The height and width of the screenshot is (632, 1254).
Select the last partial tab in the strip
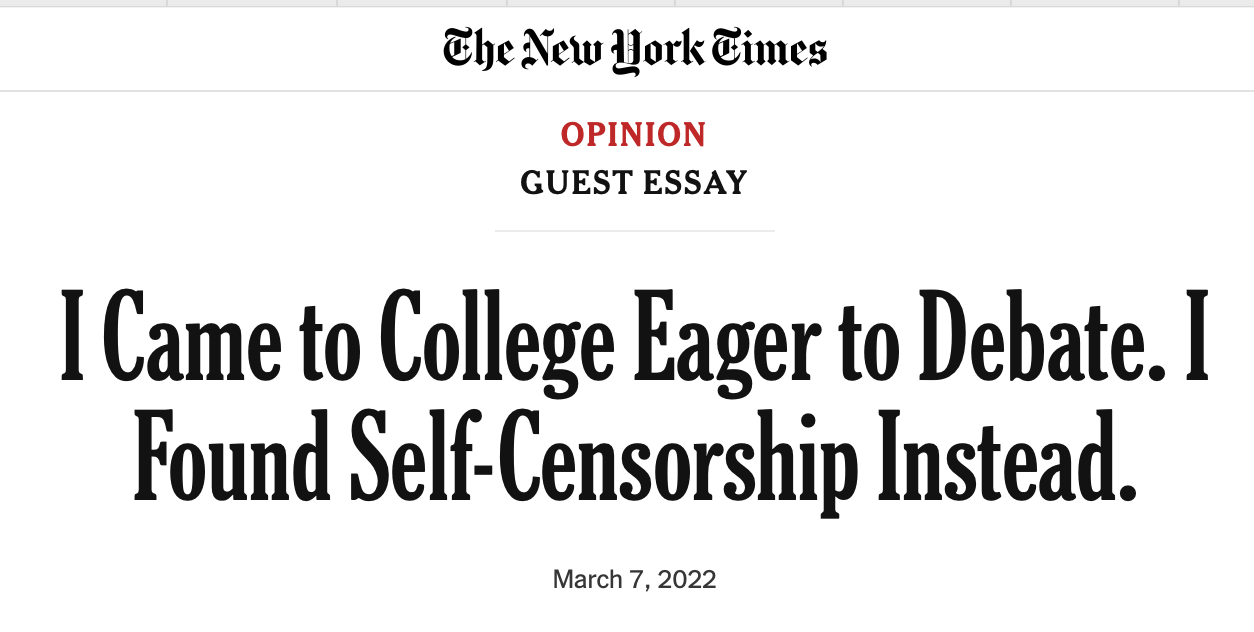[x=1218, y=3]
